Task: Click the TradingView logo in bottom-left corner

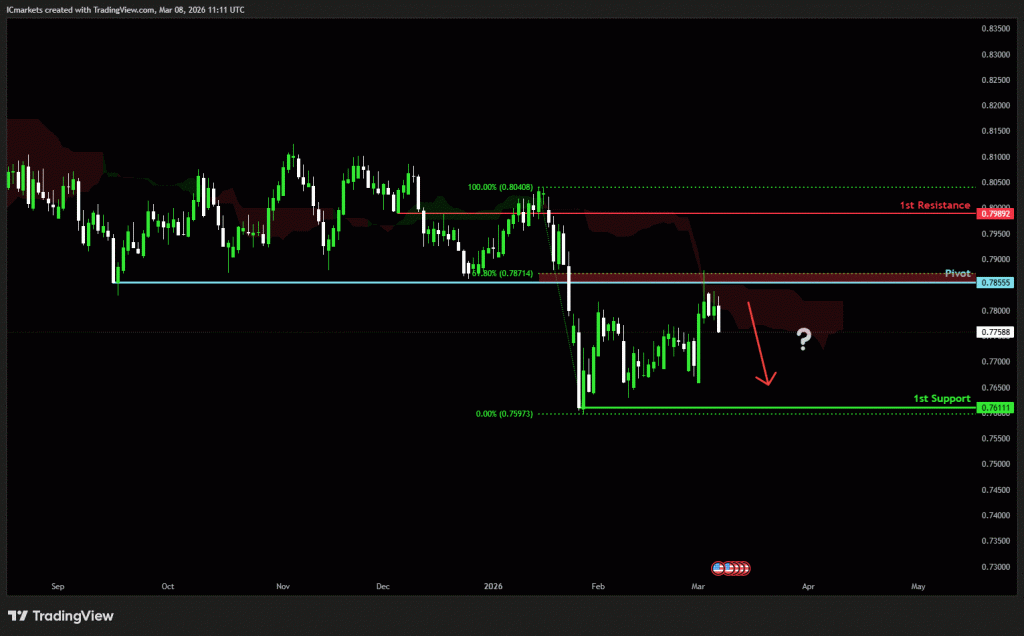Action: pos(61,616)
